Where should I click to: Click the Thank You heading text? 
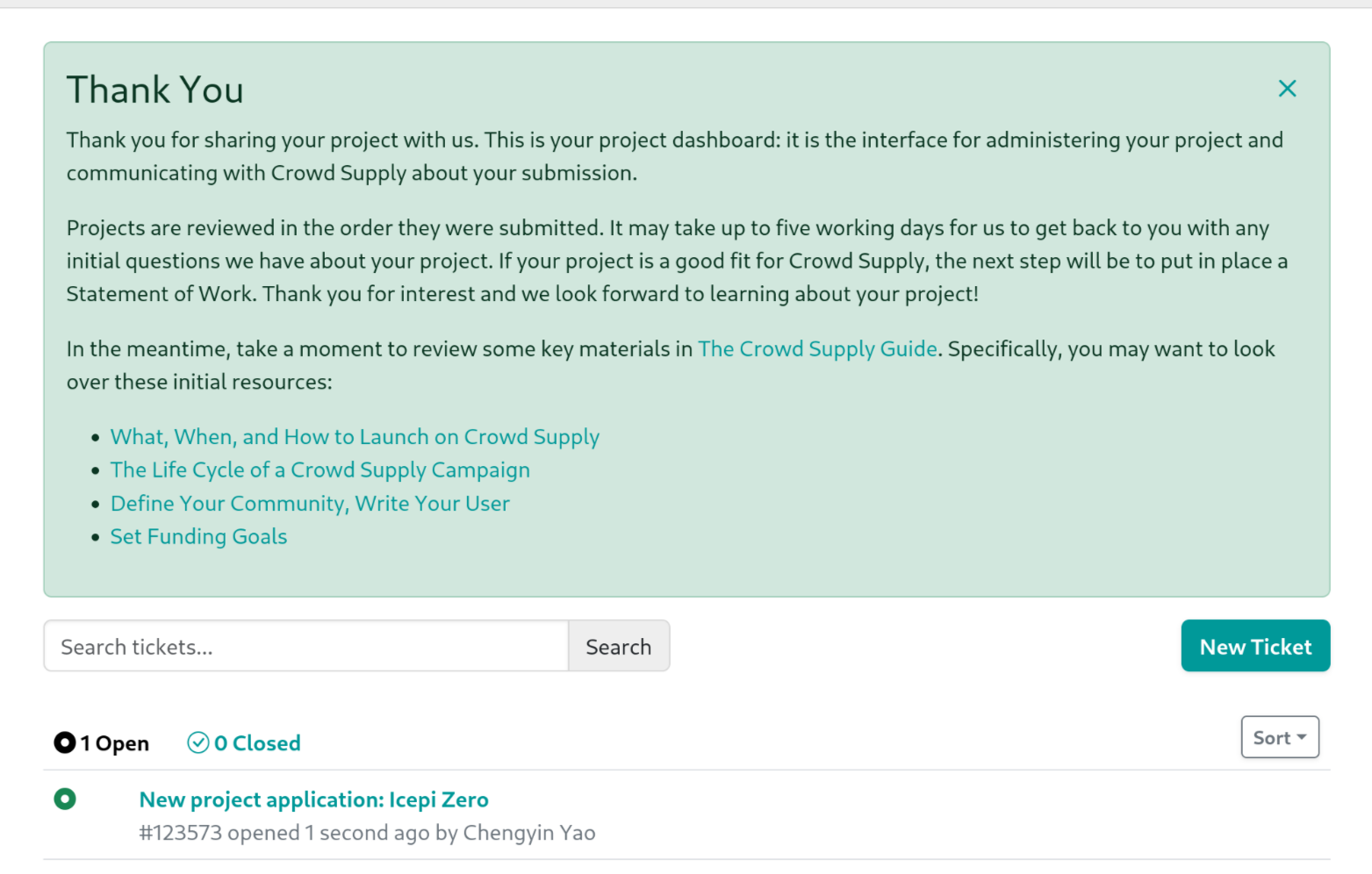[155, 90]
